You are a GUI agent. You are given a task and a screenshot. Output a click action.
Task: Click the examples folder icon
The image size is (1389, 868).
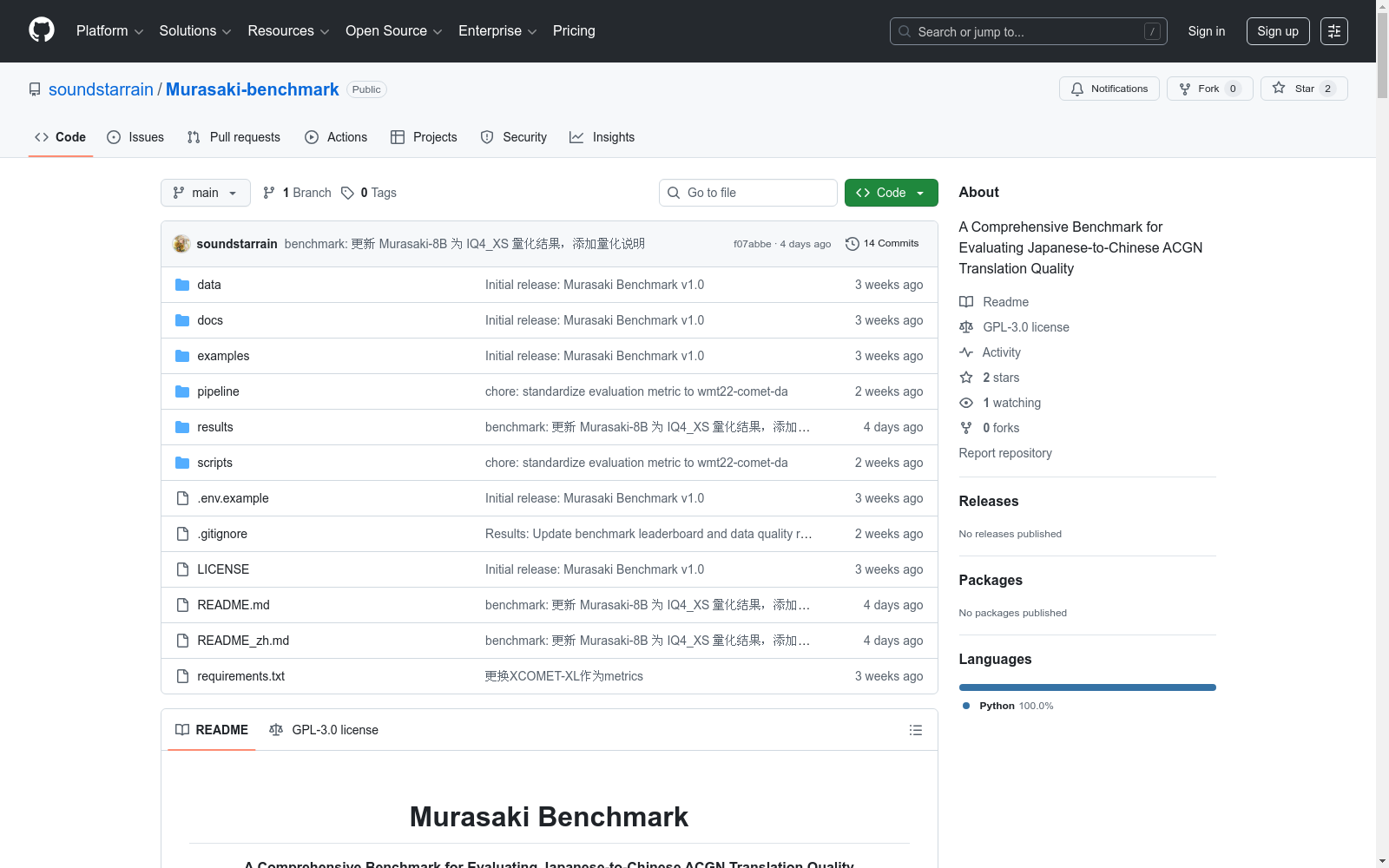pyautogui.click(x=182, y=356)
